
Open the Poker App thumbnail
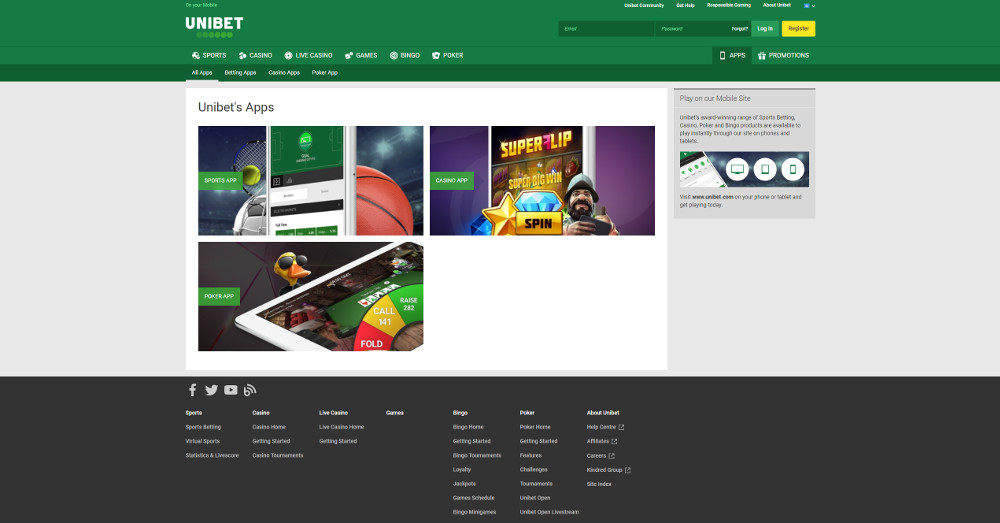311,297
